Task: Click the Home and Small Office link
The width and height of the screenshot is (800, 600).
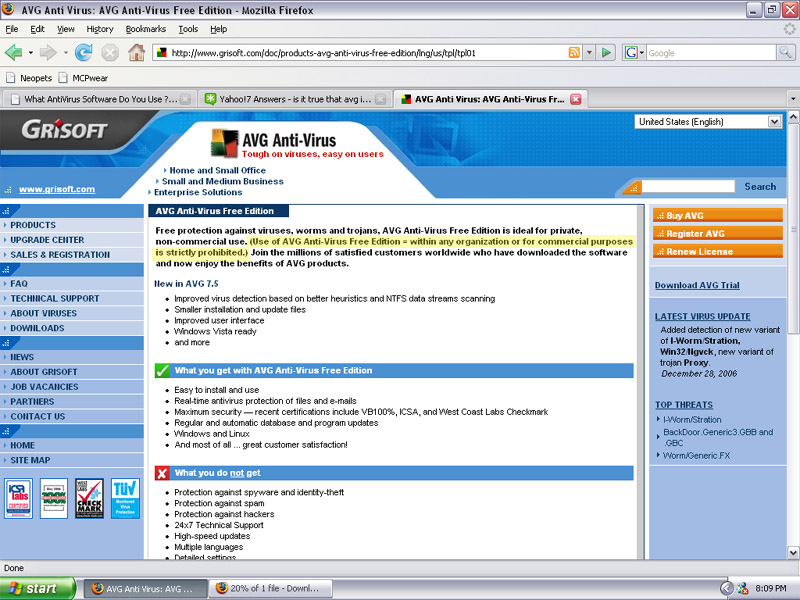Action: click(217, 170)
